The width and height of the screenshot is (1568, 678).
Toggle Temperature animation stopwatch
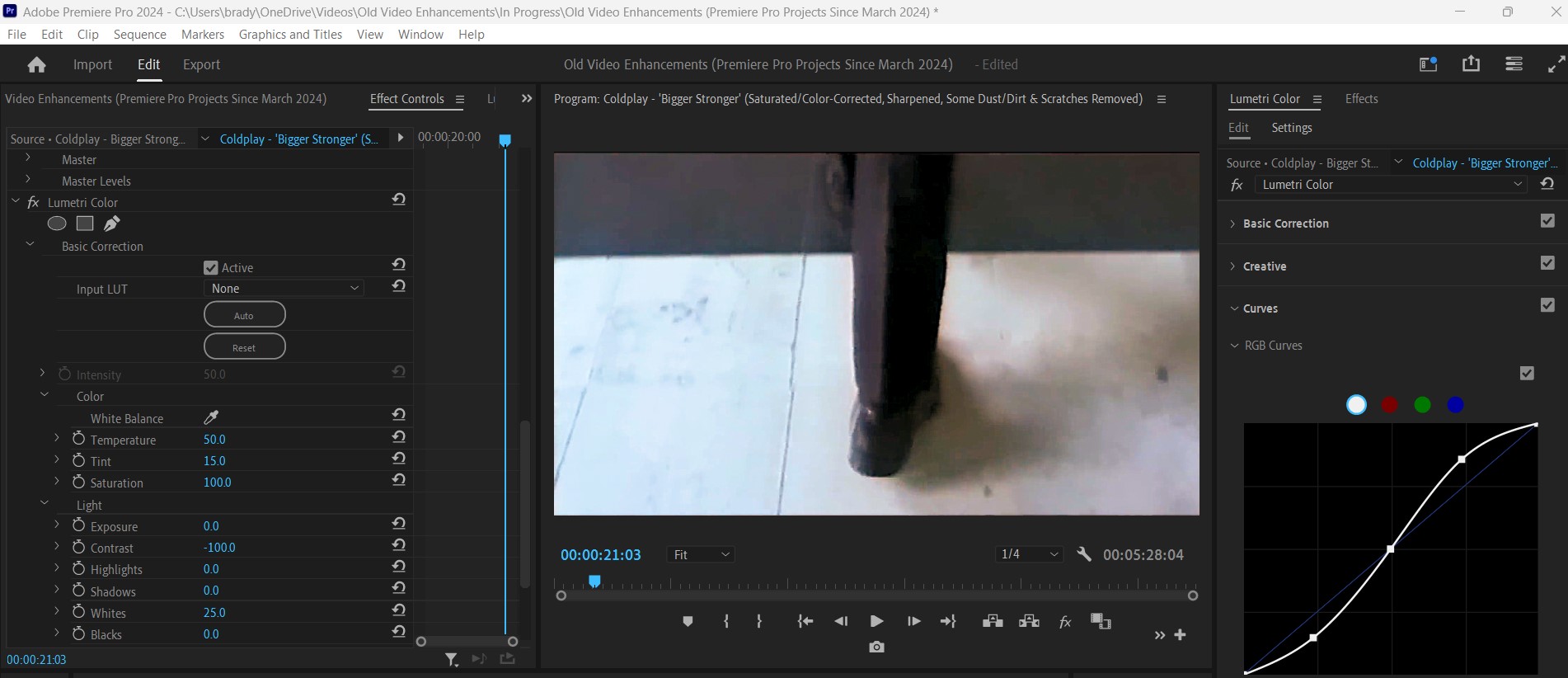78,439
